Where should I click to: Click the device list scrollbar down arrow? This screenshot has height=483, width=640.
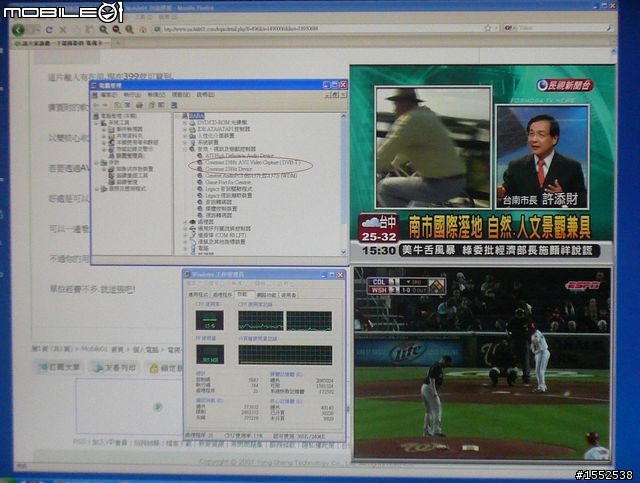[343, 252]
